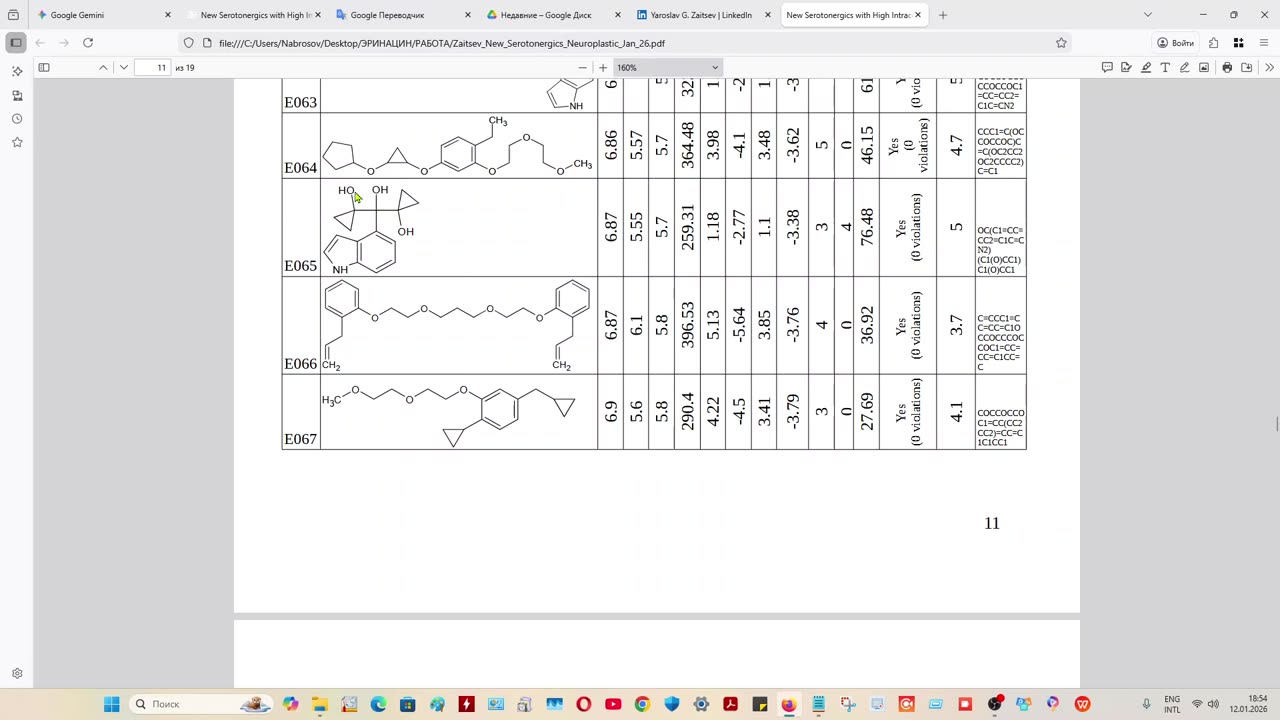Click the taskbar Поиск search box
This screenshot has width=1280, height=720.
pos(200,704)
